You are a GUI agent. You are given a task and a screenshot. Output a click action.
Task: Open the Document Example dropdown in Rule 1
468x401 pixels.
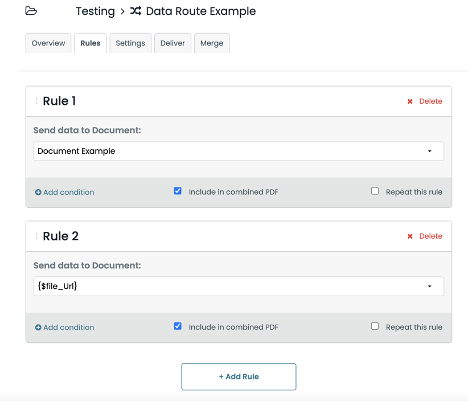point(238,151)
